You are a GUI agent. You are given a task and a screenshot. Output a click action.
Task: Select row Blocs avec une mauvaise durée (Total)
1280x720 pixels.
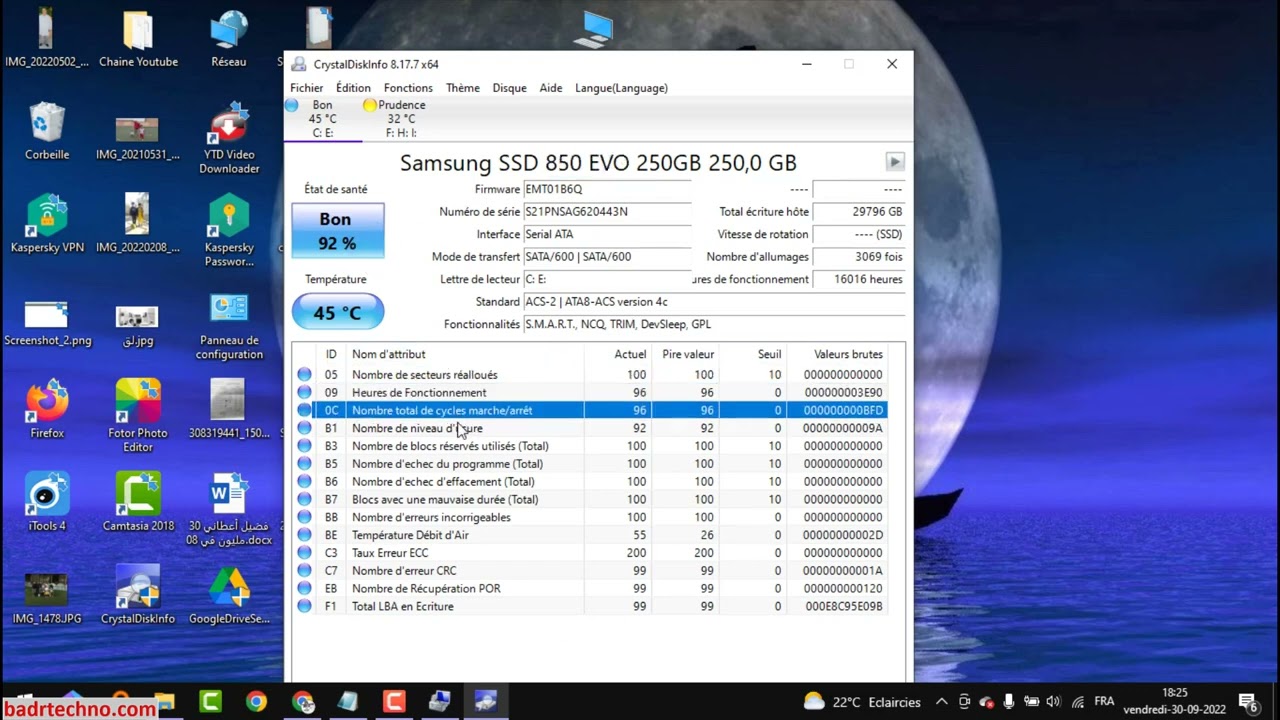pos(590,500)
